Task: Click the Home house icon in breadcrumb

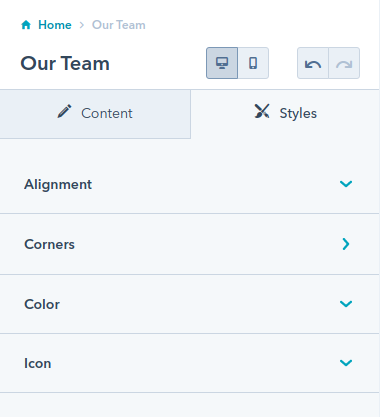Action: click(26, 25)
